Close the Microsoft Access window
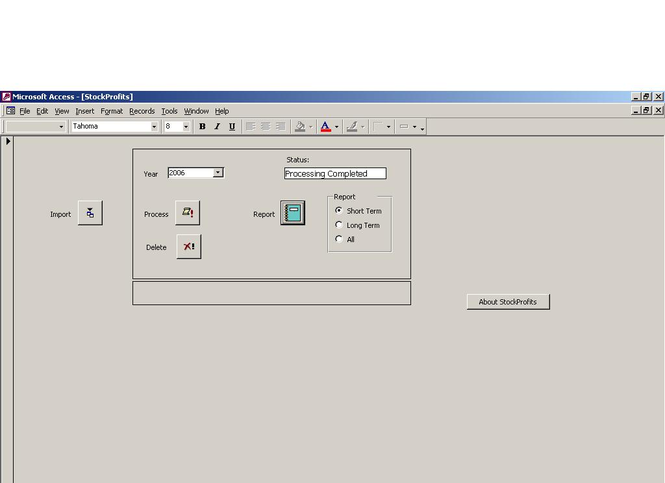 tap(658, 97)
